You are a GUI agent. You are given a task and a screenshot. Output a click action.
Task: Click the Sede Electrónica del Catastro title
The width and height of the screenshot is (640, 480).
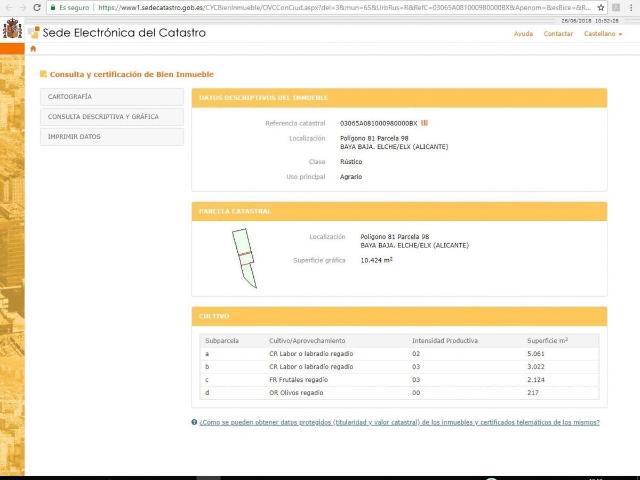click(124, 33)
